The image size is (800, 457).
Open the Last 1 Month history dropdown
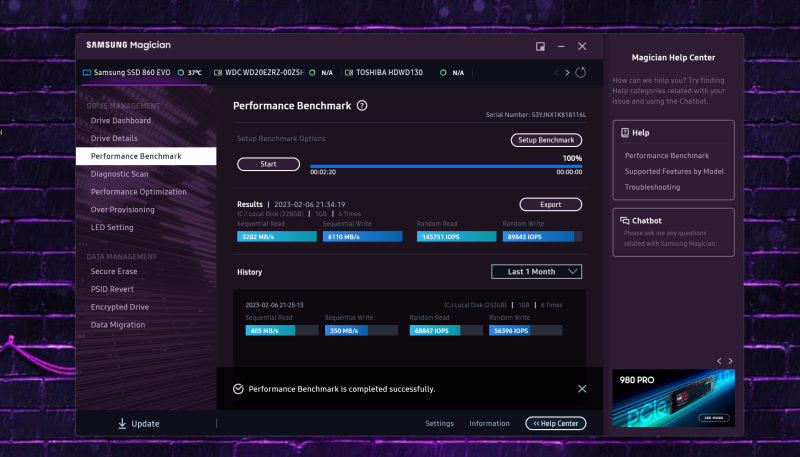tap(536, 271)
